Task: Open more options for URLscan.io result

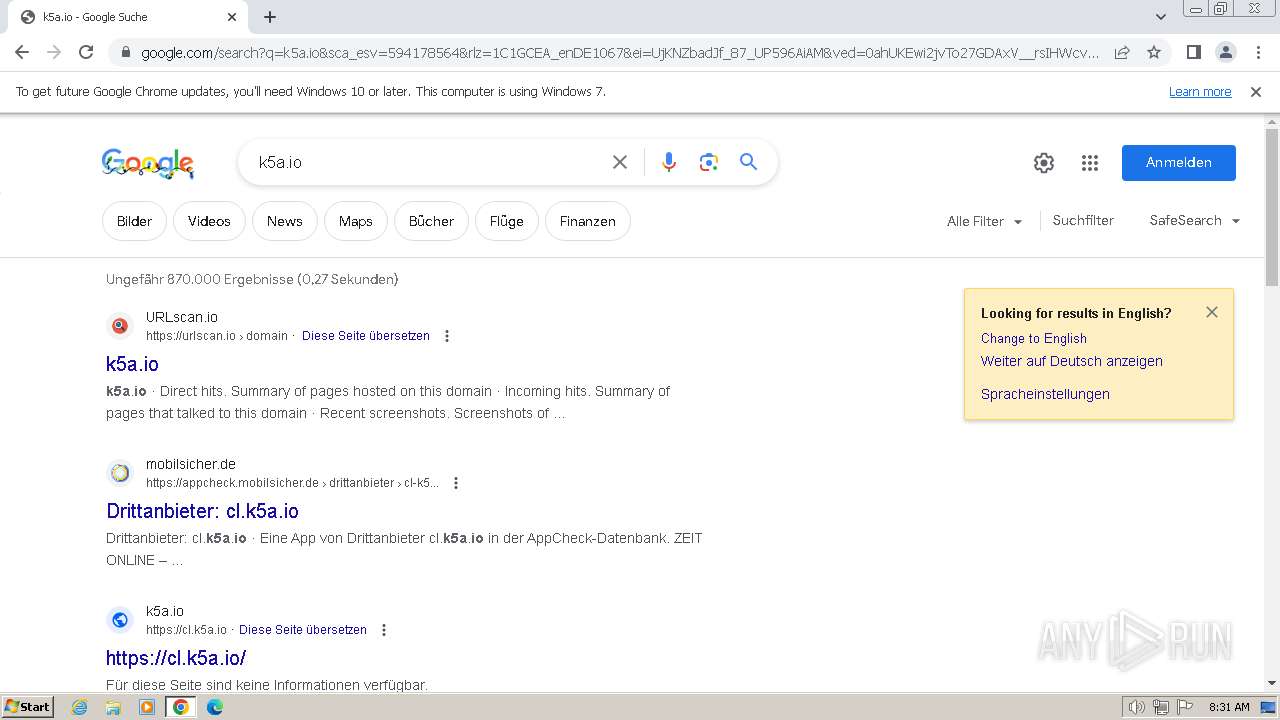Action: click(447, 336)
